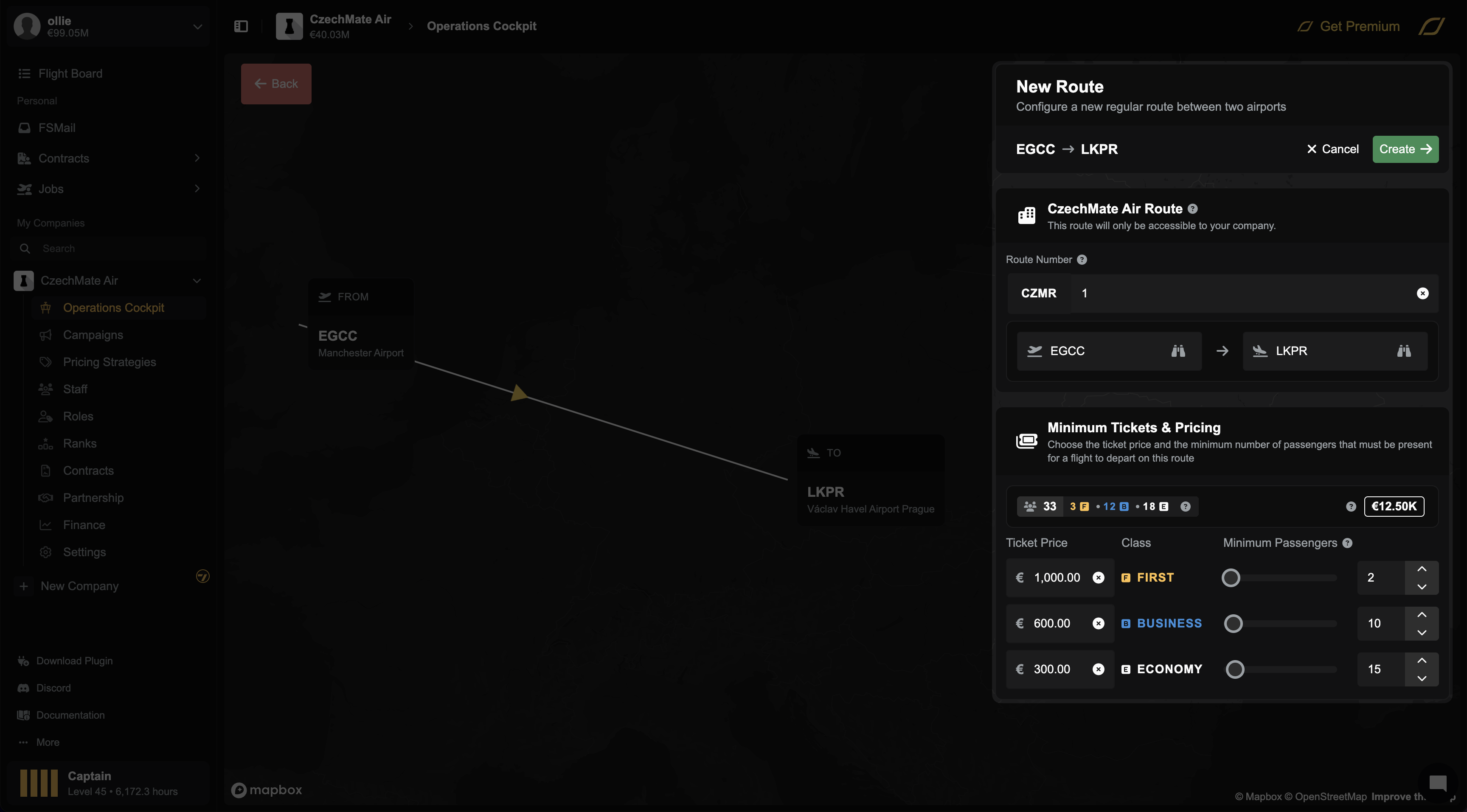
Task: Click help icon beside Route Number
Action: click(1082, 260)
